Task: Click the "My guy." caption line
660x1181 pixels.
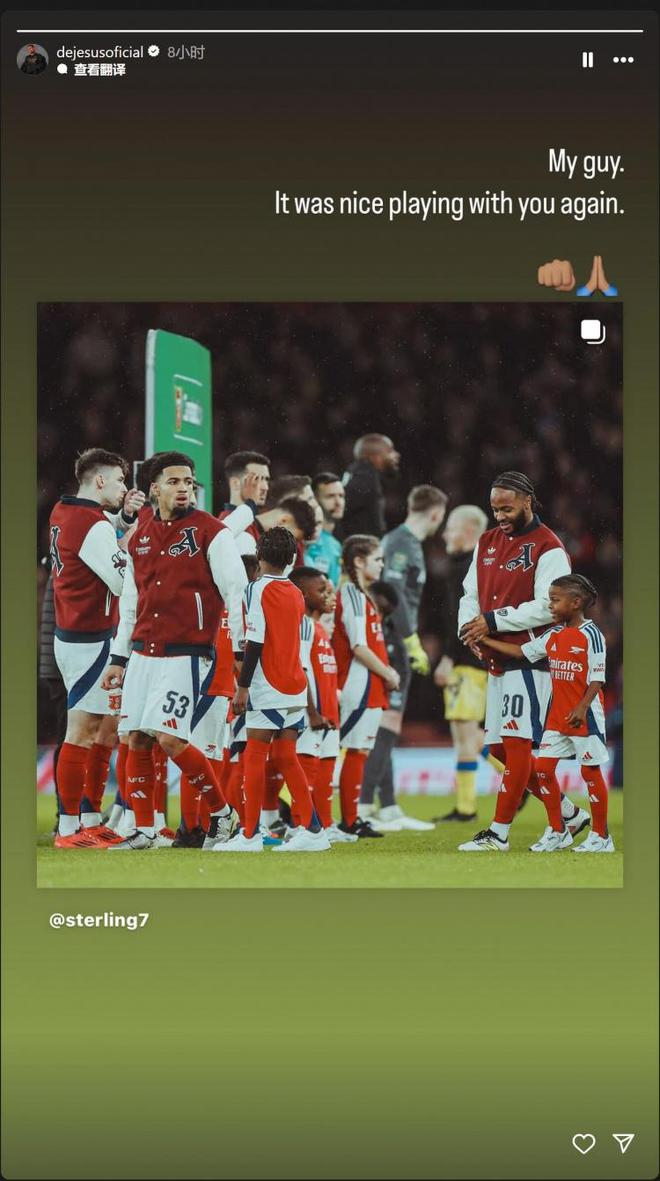Action: [586, 162]
